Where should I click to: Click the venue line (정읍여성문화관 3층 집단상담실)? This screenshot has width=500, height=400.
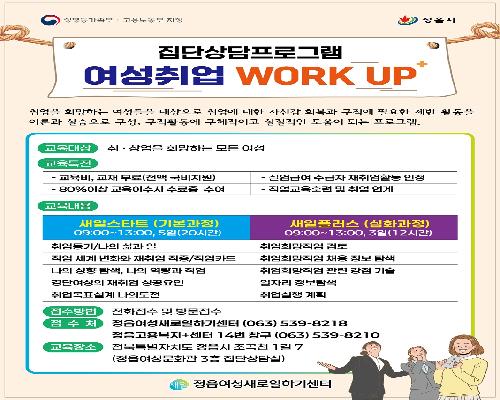[x=199, y=359]
